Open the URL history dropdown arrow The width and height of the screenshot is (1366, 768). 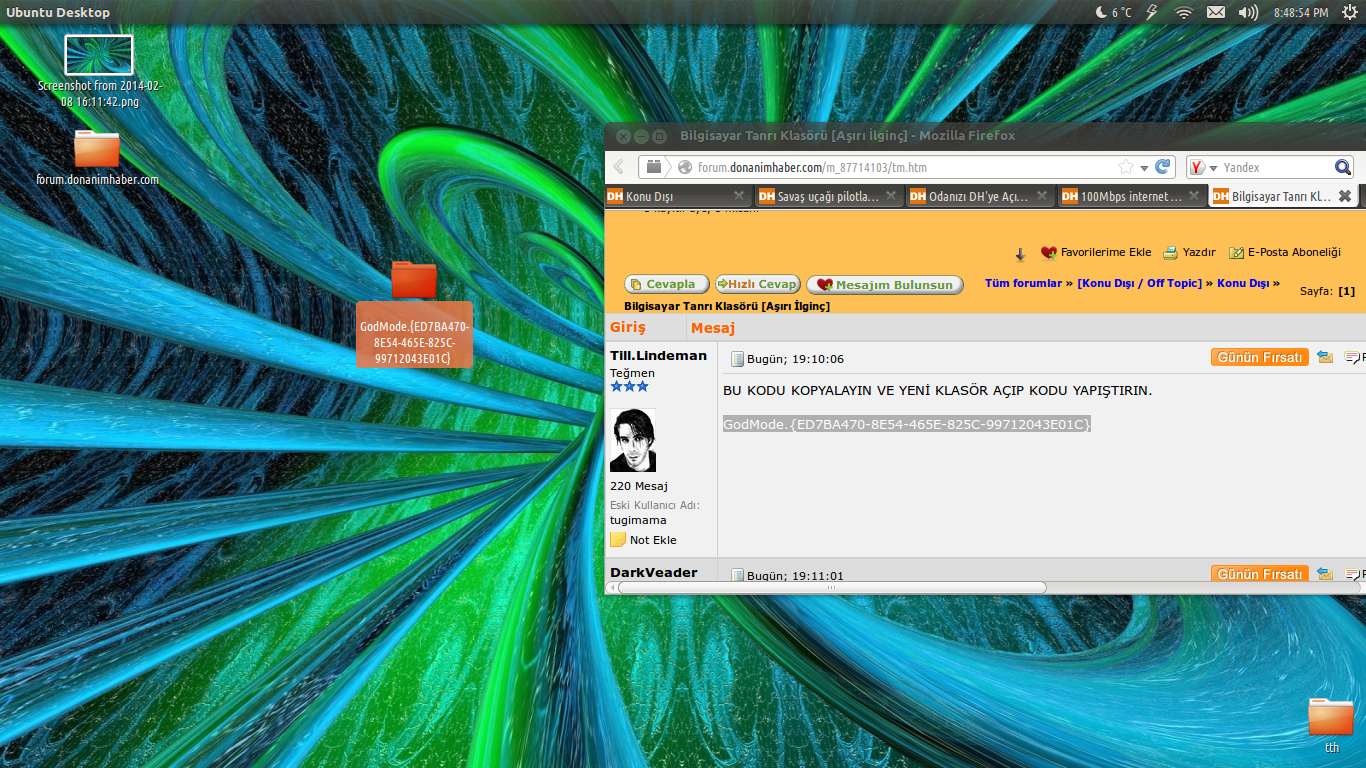[1143, 168]
